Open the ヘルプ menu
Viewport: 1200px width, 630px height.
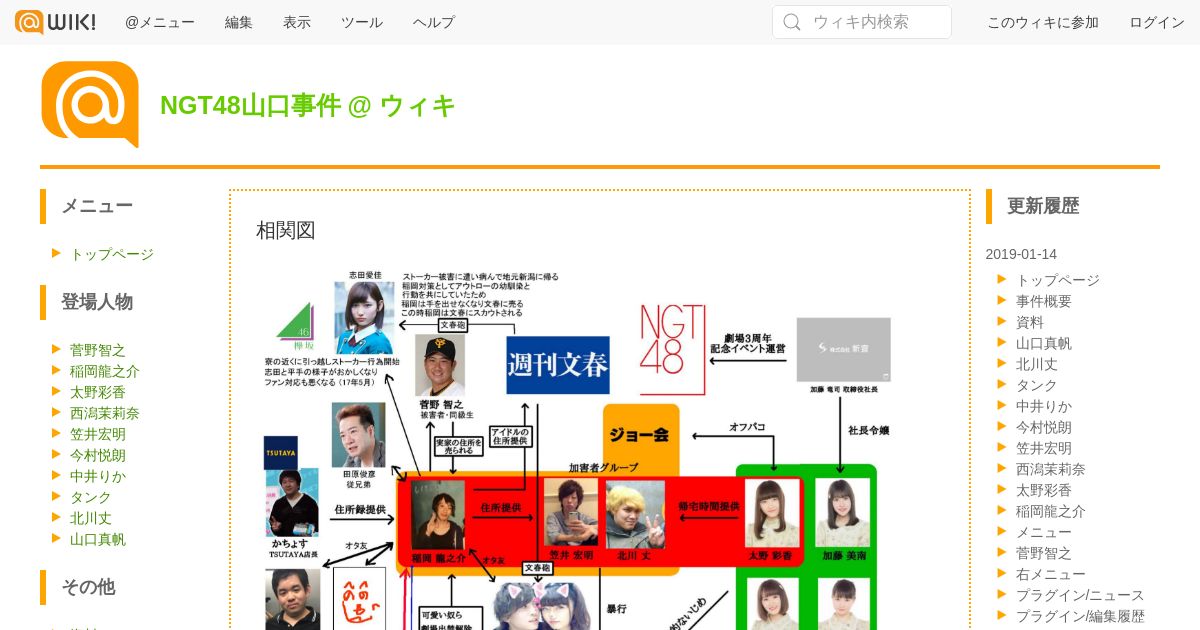pos(434,22)
